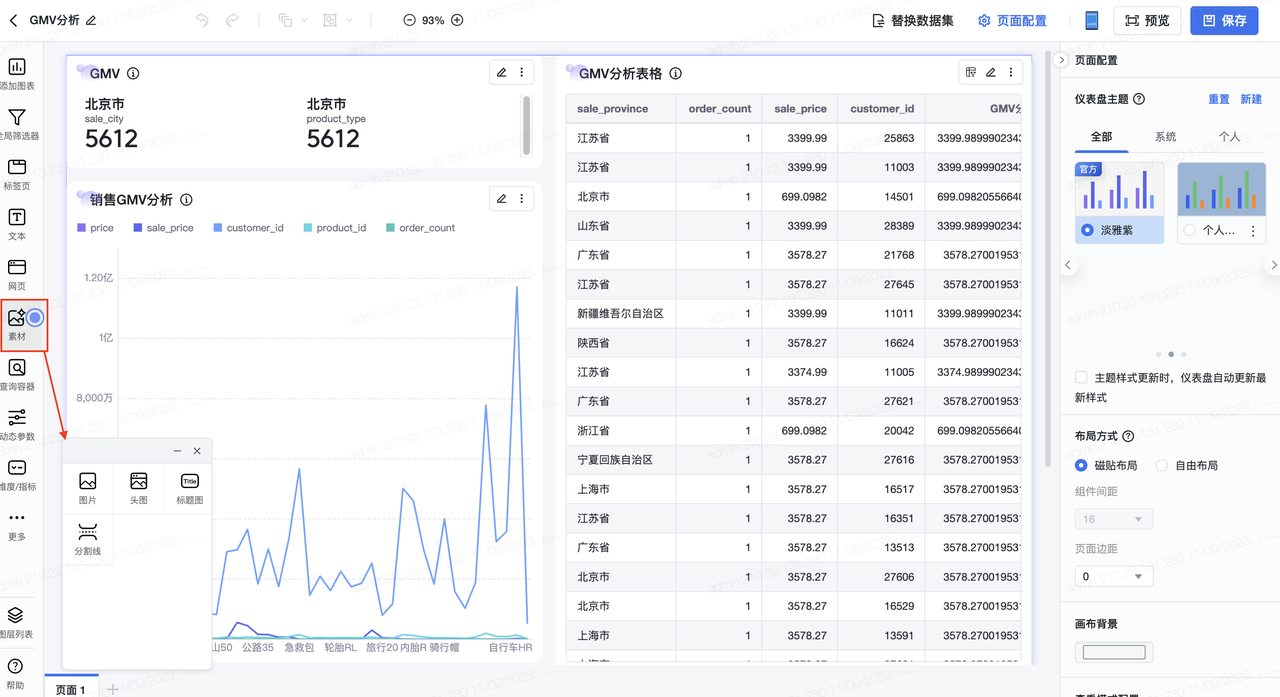The image size is (1280, 697).
Task: Insert a 图片 image from the material popup
Action: (88, 488)
